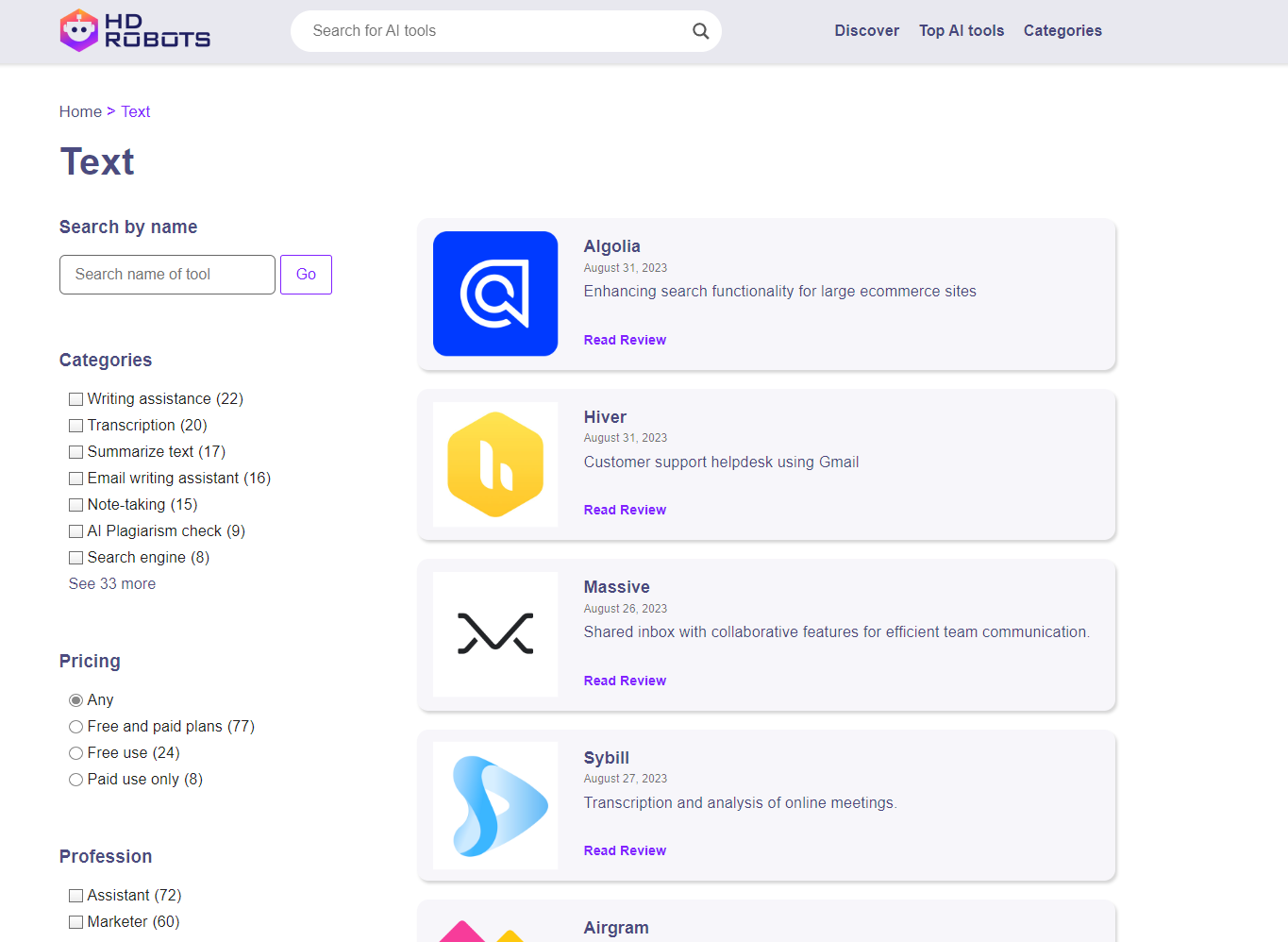Click Hiver description about Gmail helpdesk
Viewport: 1288px width, 942px height.
pos(721,463)
